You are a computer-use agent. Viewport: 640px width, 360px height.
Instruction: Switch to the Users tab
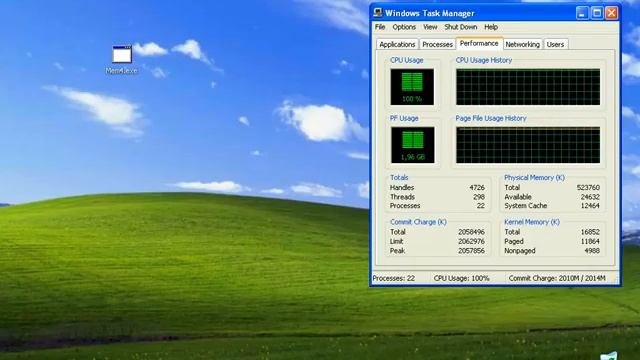555,44
